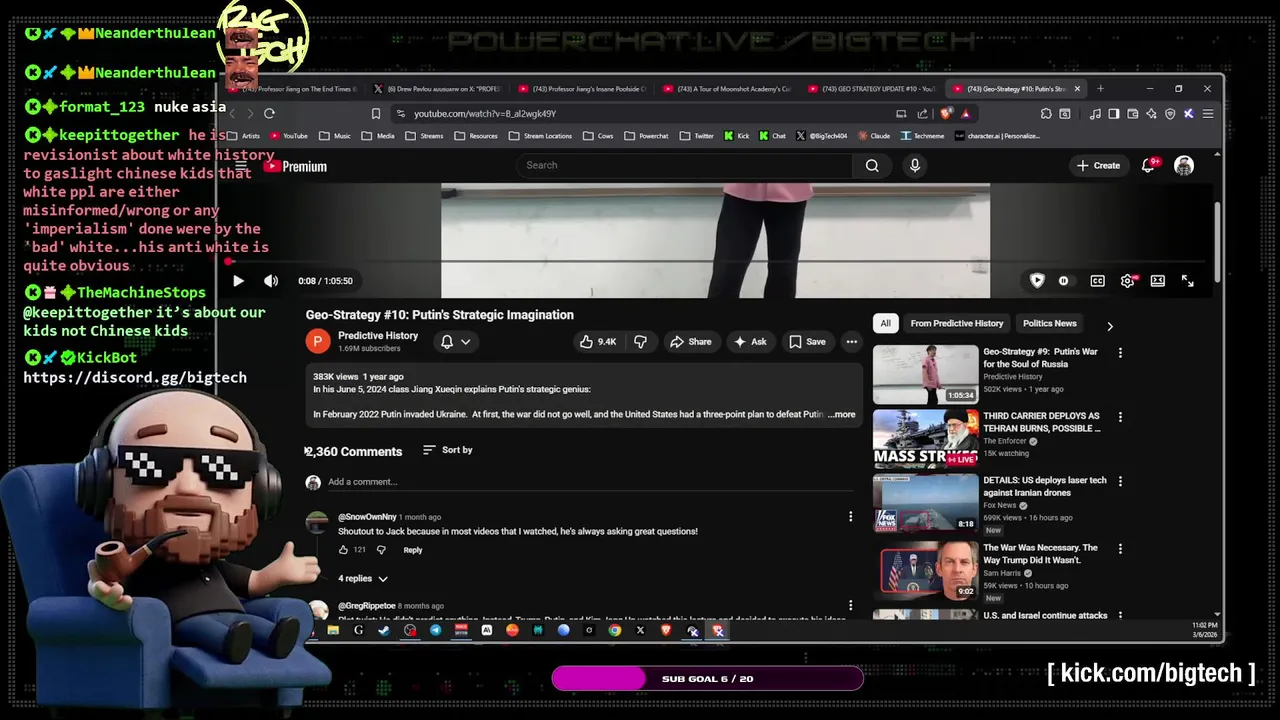The height and width of the screenshot is (720, 1280).
Task: Open Geo-Strategy #9 video thumbnail
Action: 926,374
